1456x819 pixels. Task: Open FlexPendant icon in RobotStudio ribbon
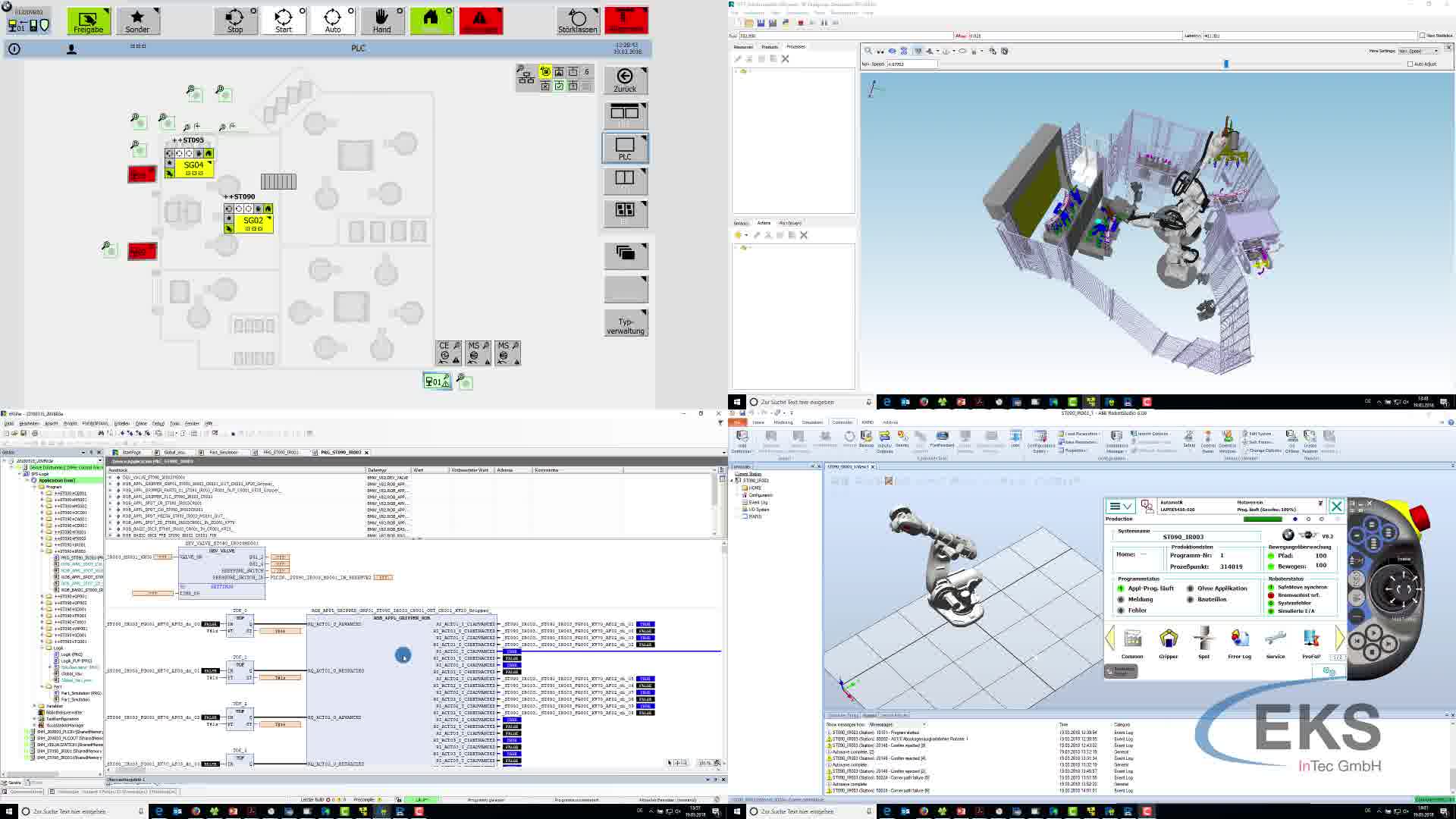[942, 439]
